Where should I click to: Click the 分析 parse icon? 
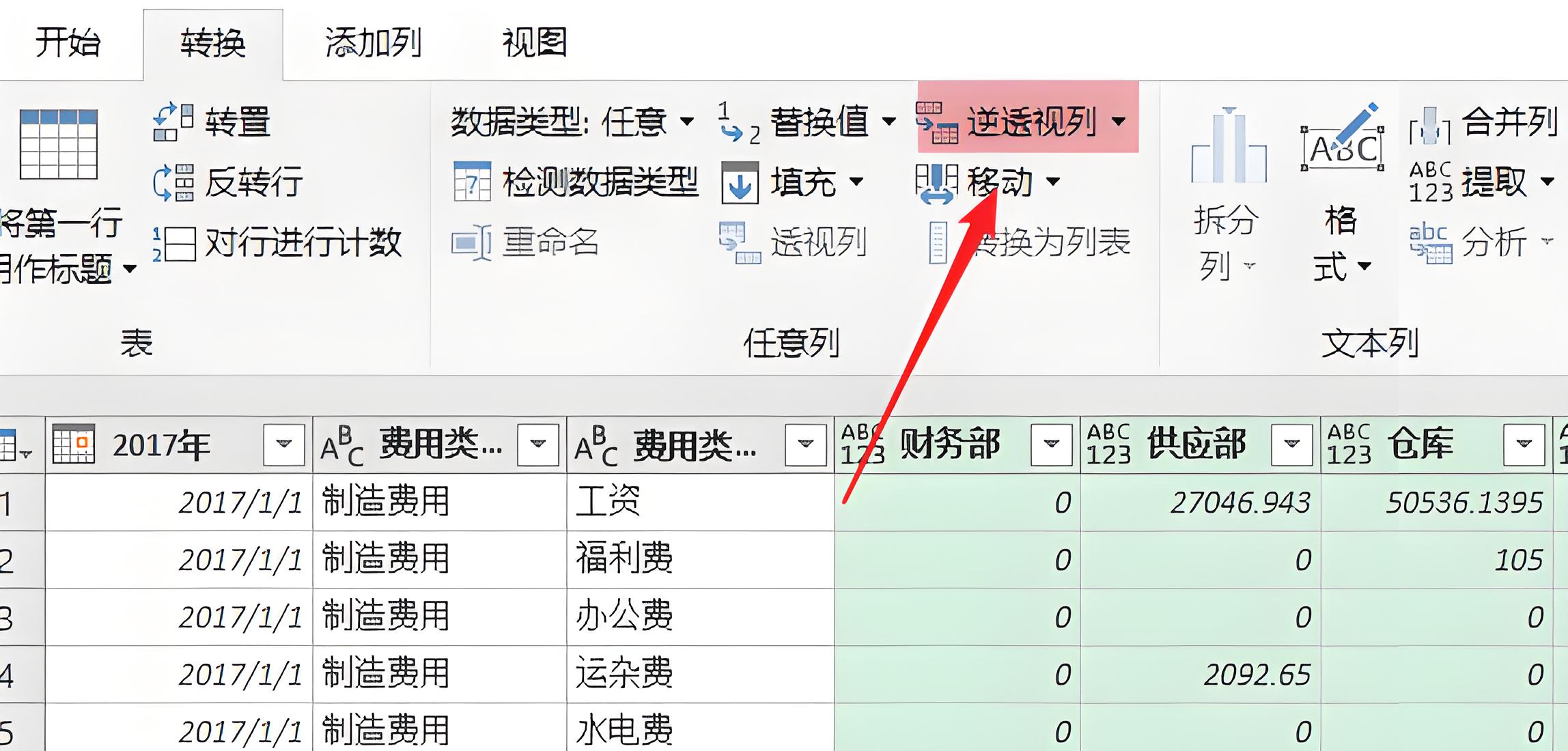tap(1431, 244)
